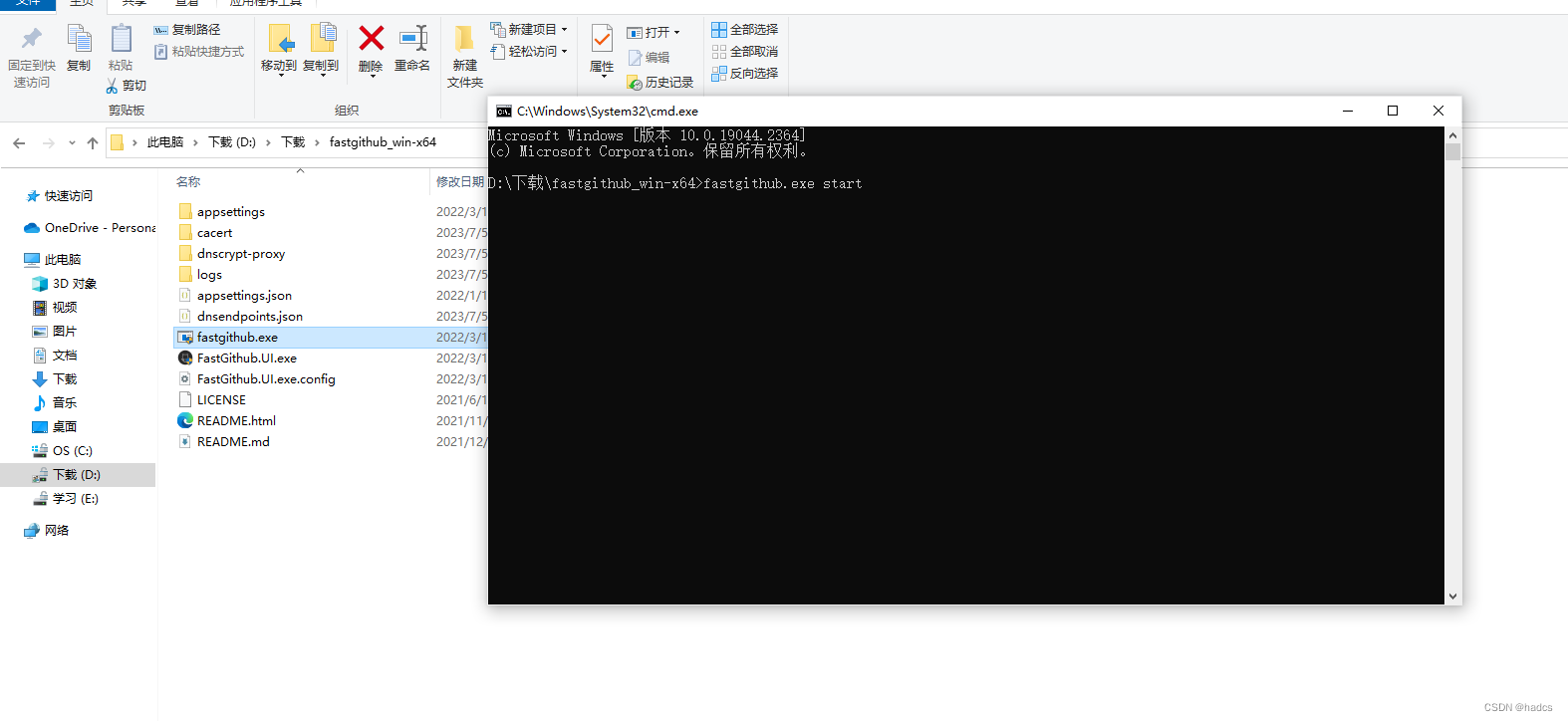Select the dnscrypt-proxy folder
Image resolution: width=1568 pixels, height=721 pixels.
(x=231, y=254)
